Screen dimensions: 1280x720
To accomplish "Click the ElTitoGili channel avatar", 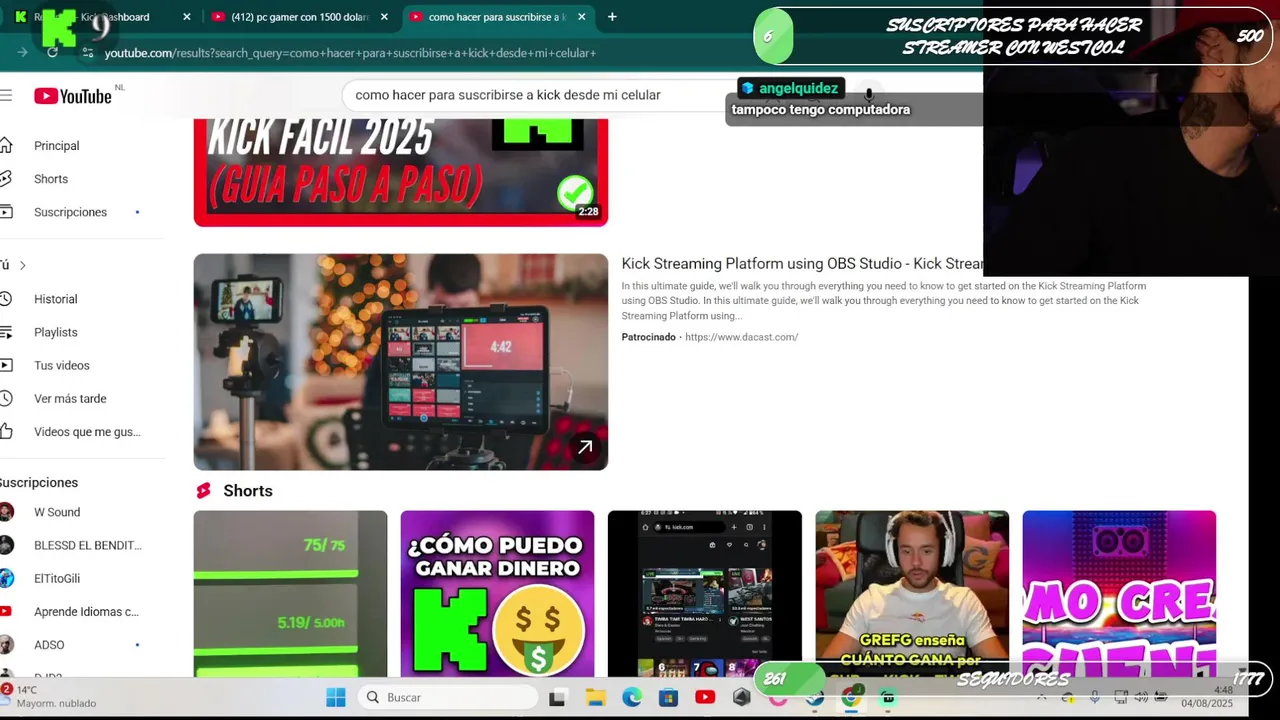I will [6, 578].
